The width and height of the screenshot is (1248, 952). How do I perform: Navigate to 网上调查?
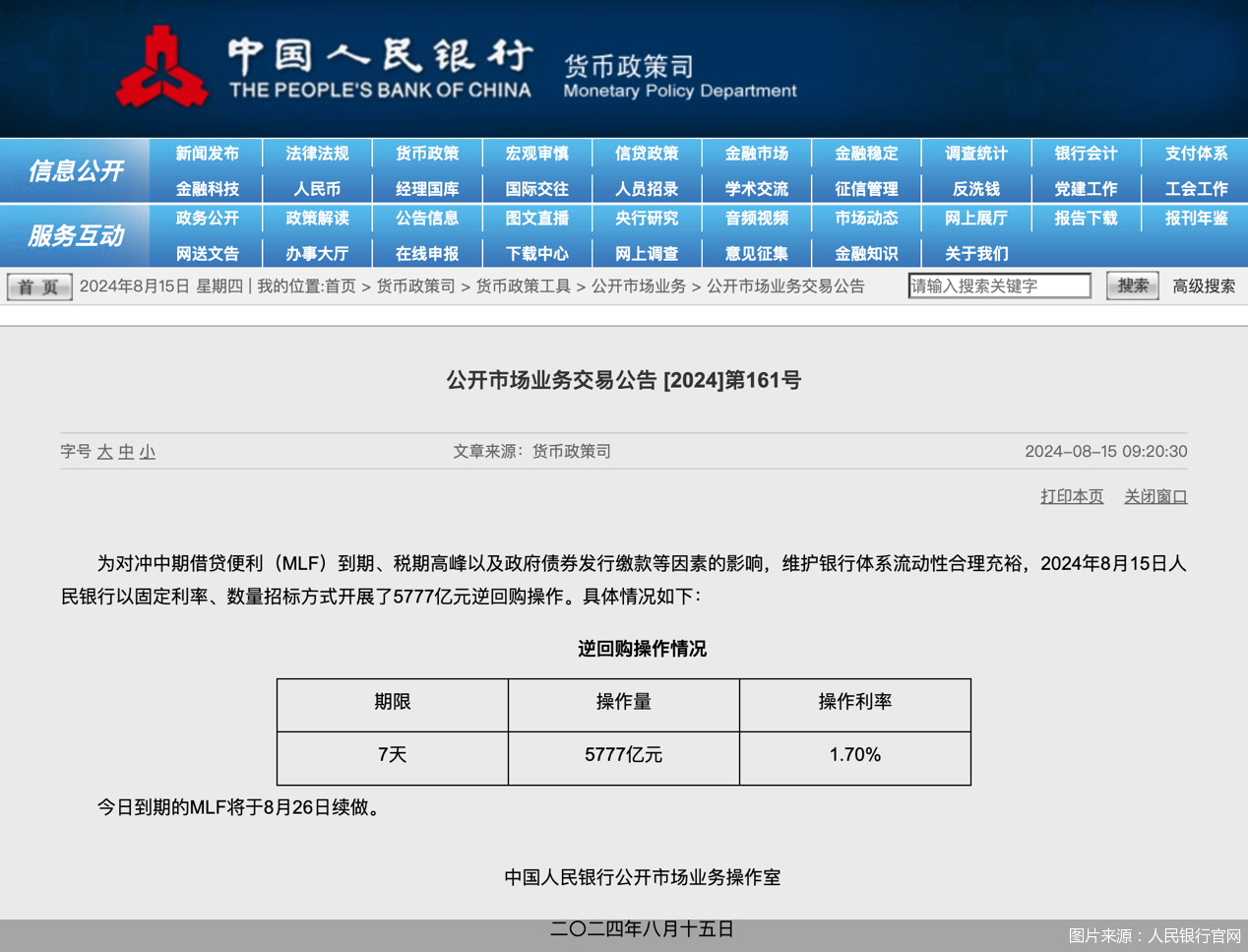[647, 254]
